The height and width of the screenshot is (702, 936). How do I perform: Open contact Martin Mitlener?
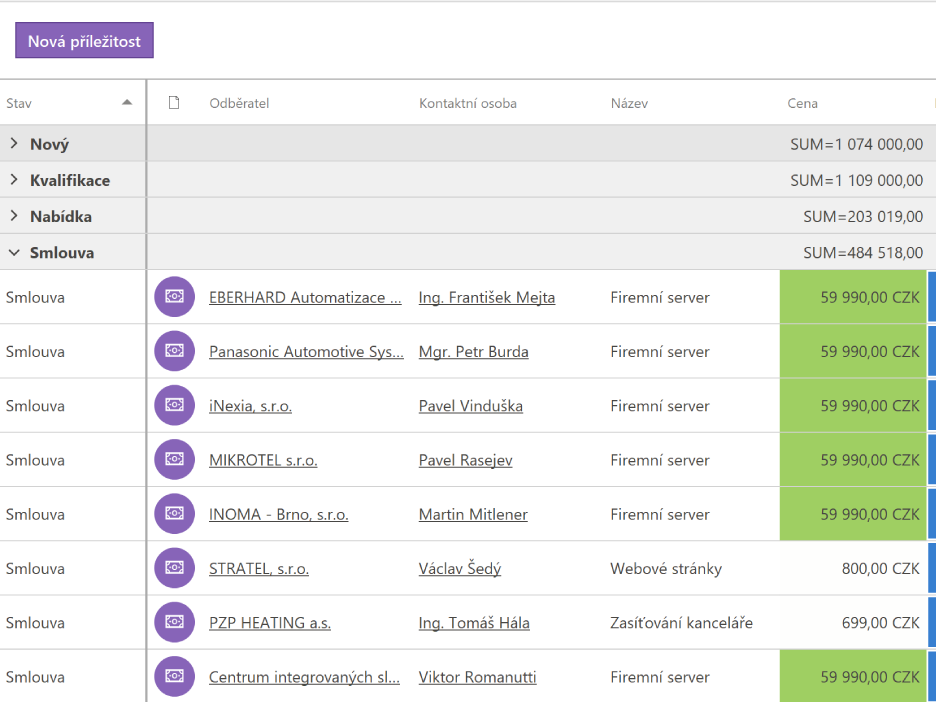point(473,515)
